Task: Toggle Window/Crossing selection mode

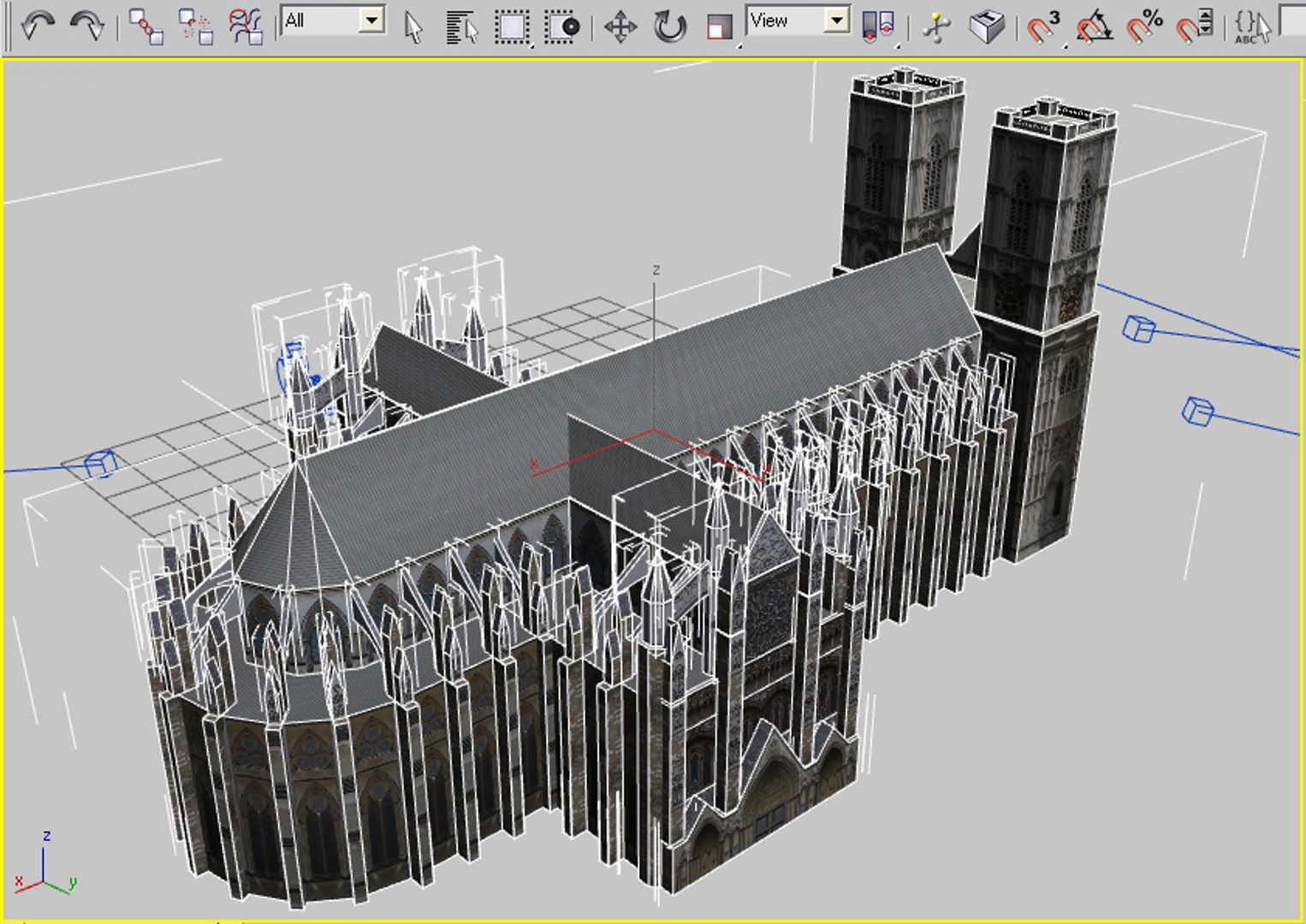Action: coord(561,26)
